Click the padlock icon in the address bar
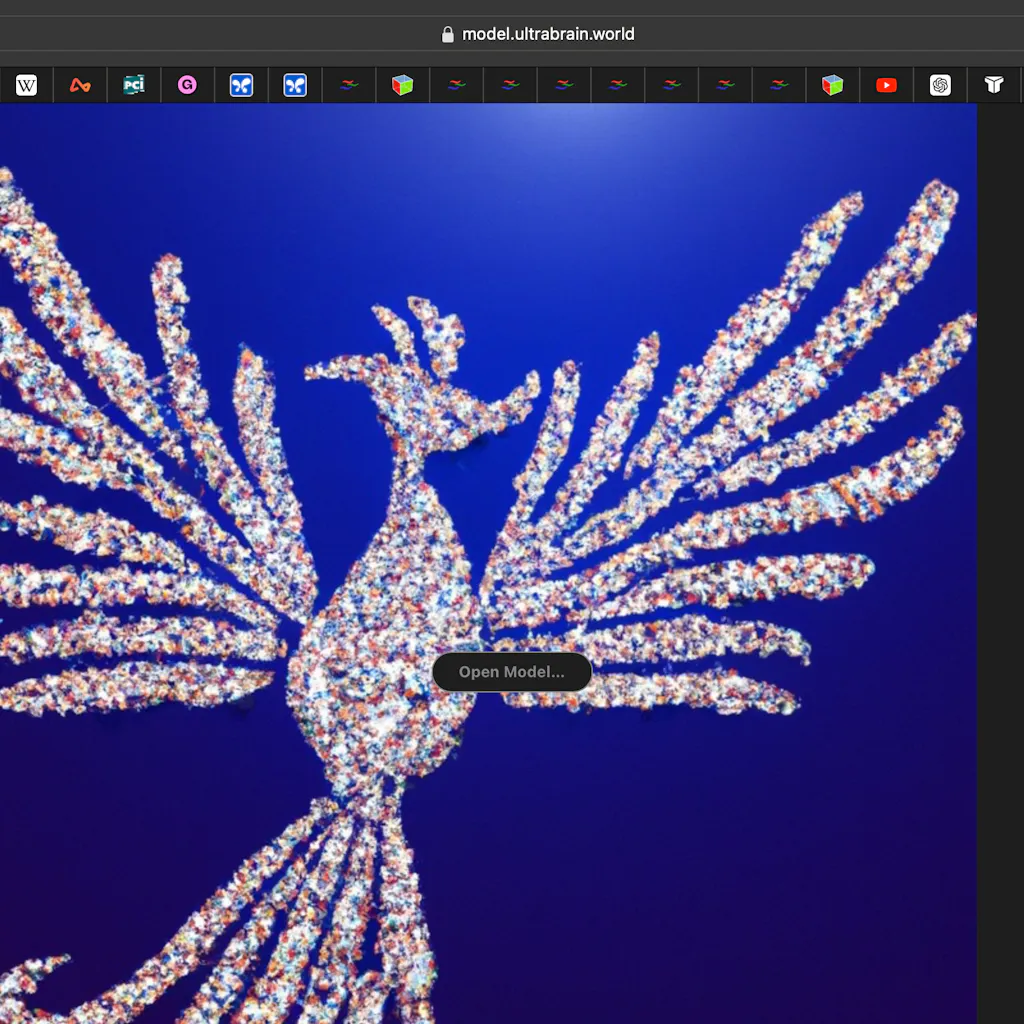Viewport: 1024px width, 1024px height. [x=448, y=33]
